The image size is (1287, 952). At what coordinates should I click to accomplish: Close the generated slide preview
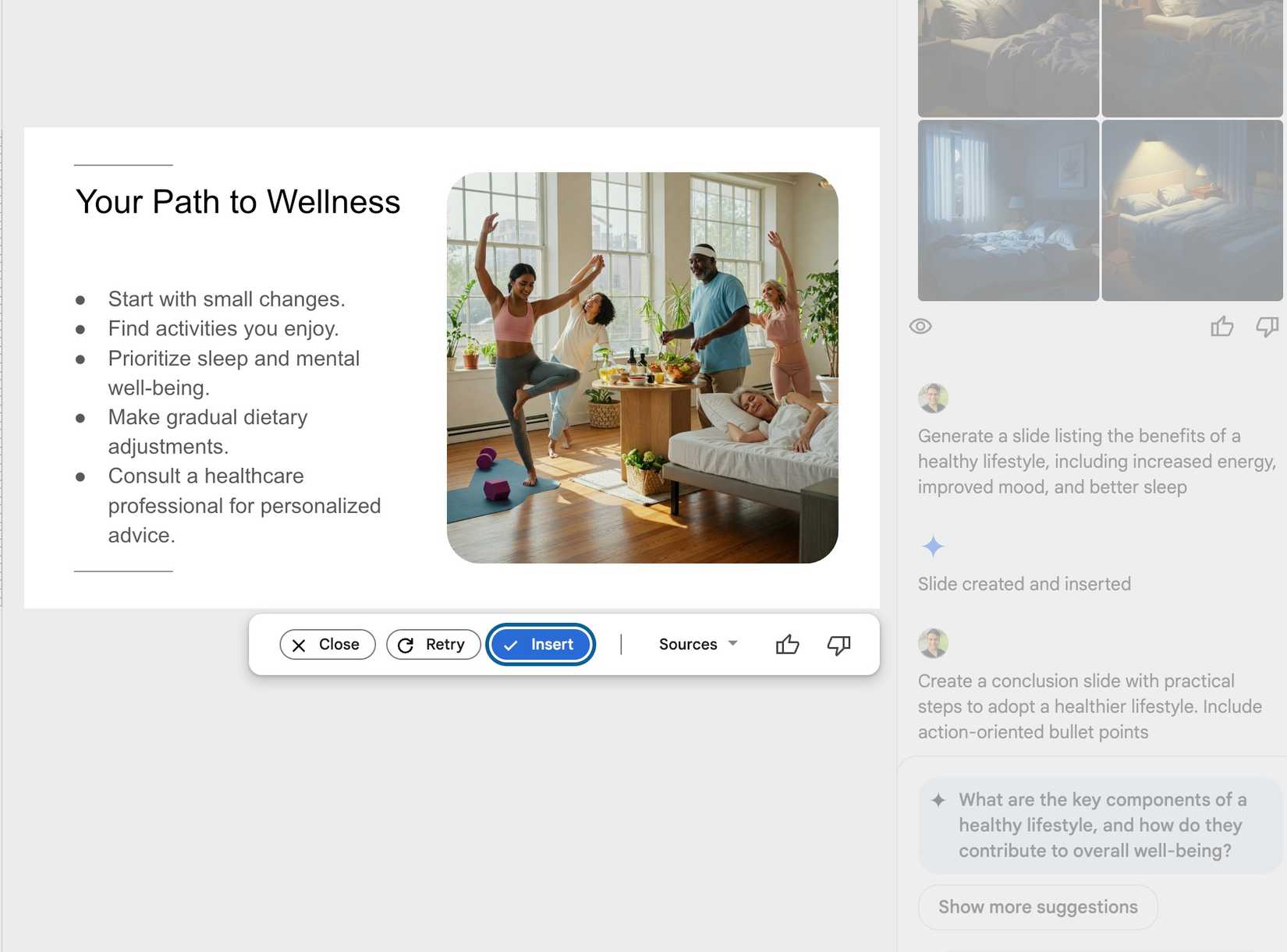327,644
